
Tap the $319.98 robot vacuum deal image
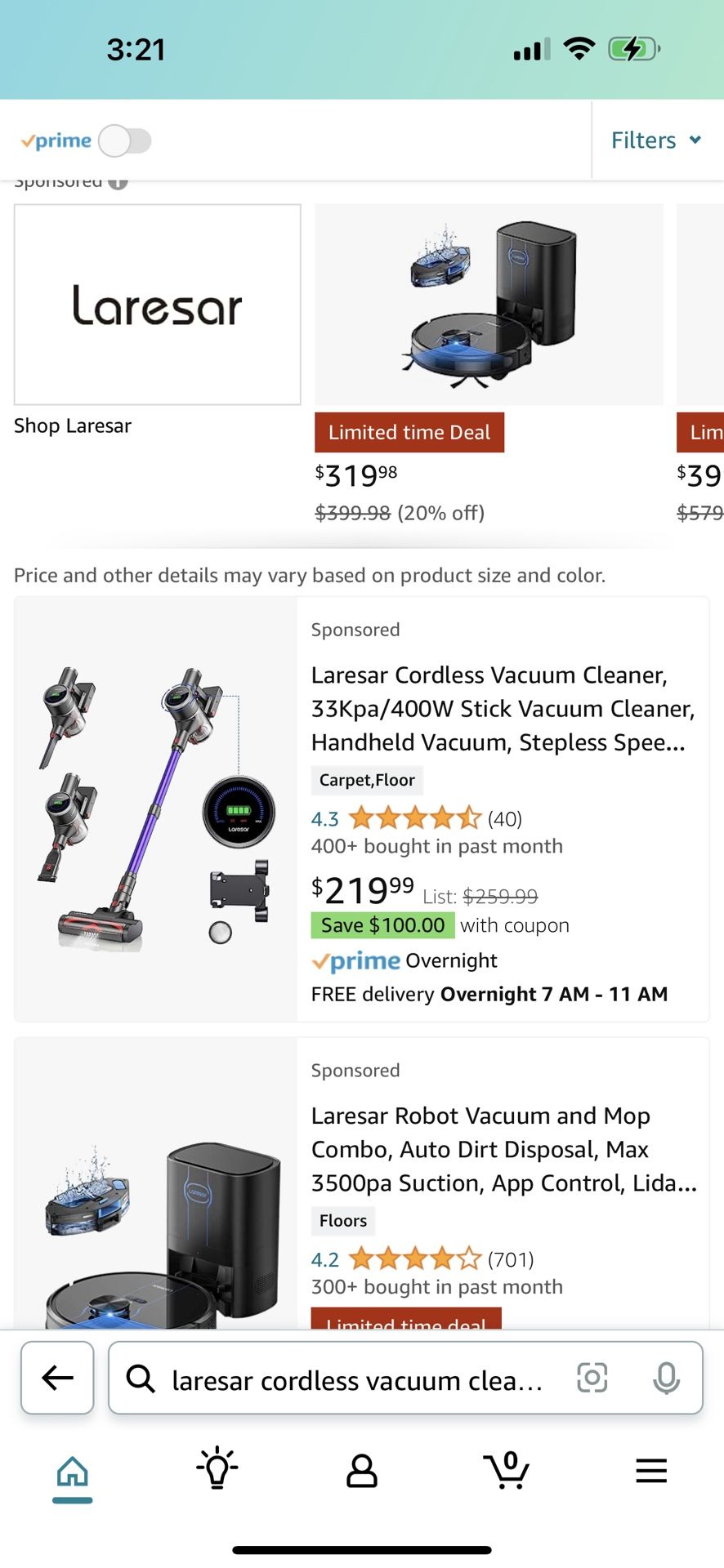[x=489, y=305]
